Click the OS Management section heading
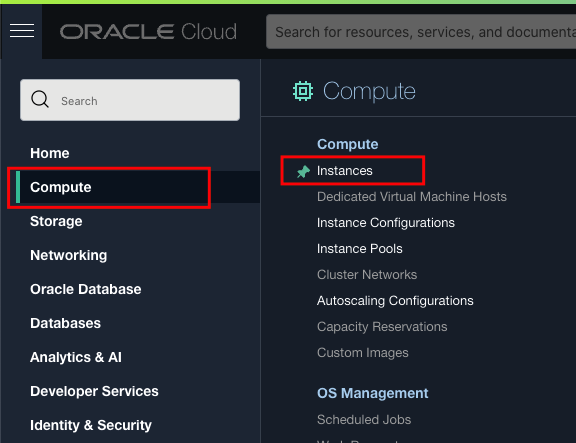This screenshot has width=576, height=443. click(372, 393)
